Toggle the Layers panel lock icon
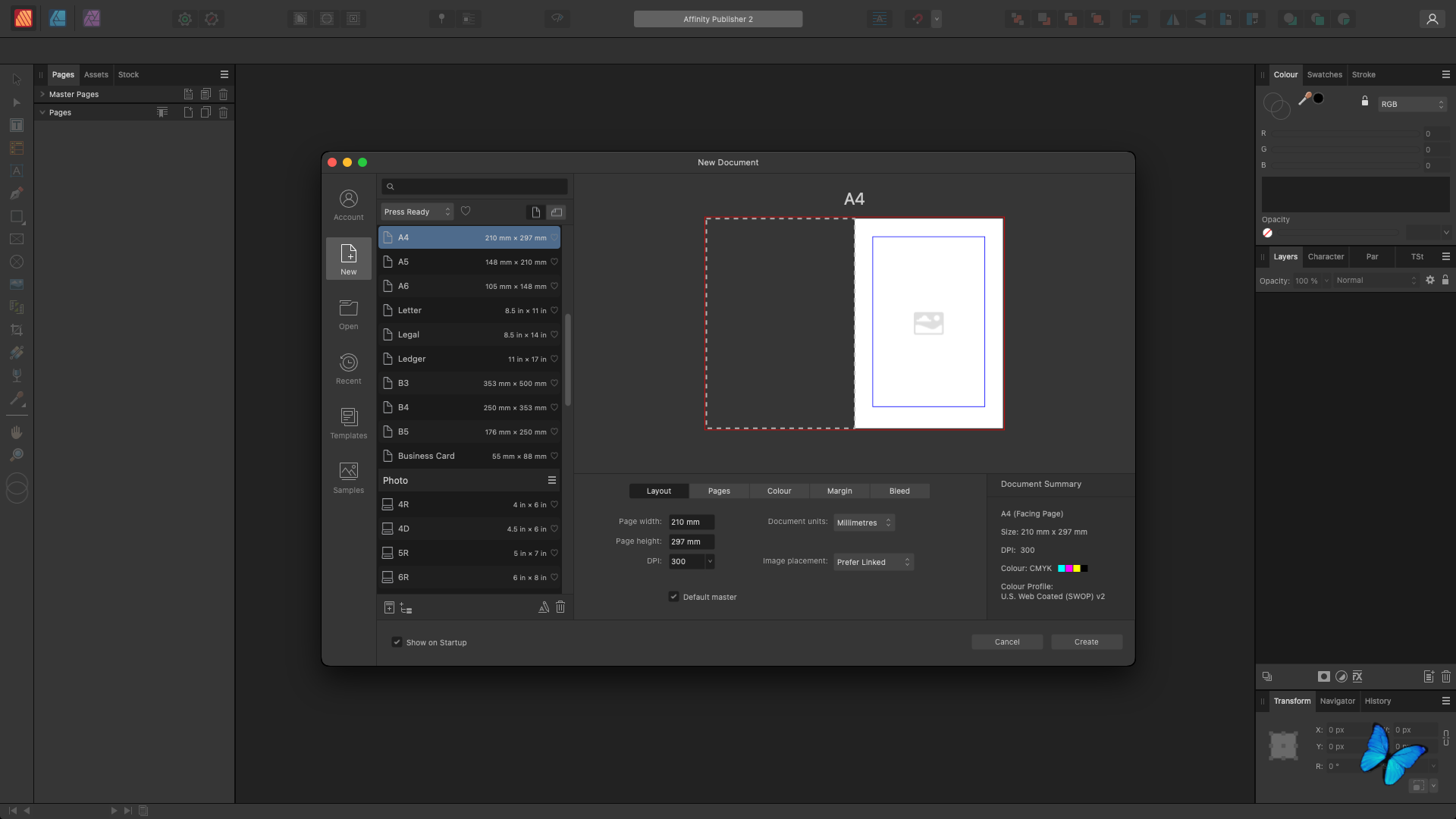This screenshot has height=819, width=1456. (x=1445, y=280)
